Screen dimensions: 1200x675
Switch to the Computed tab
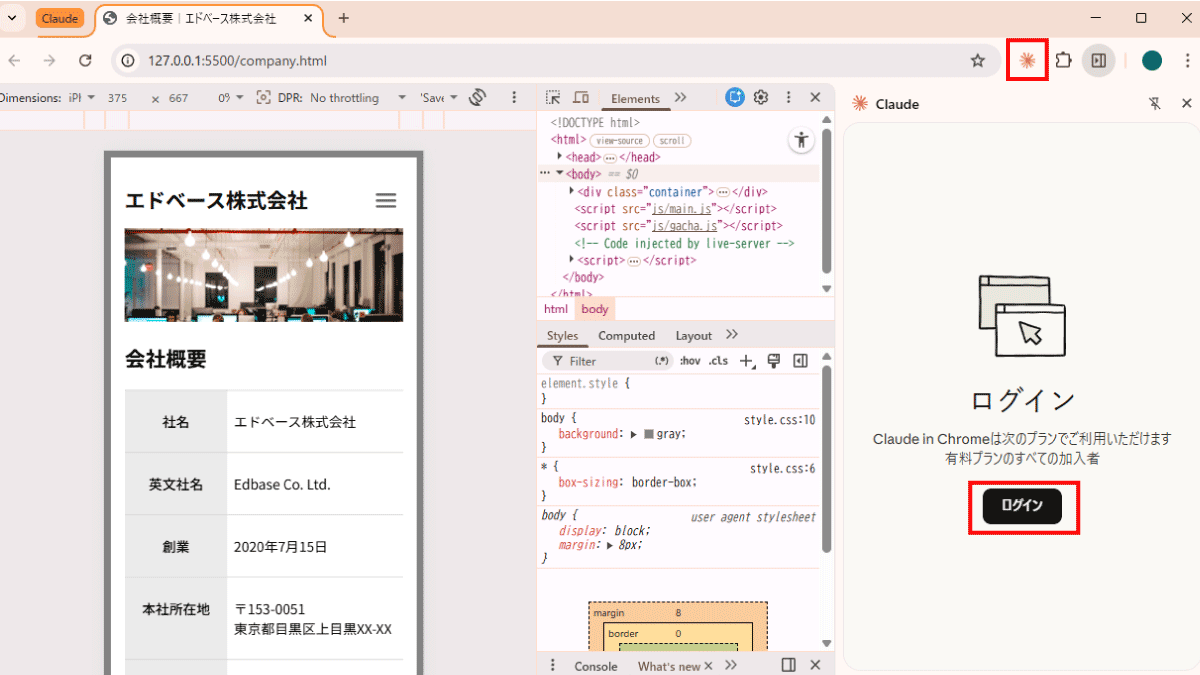click(x=626, y=336)
